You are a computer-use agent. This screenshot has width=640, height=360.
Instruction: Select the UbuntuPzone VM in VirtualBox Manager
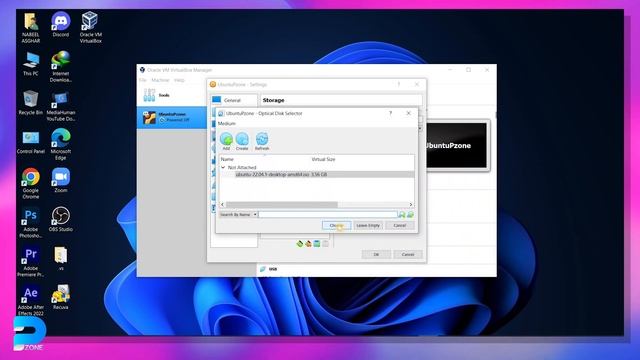[172, 118]
